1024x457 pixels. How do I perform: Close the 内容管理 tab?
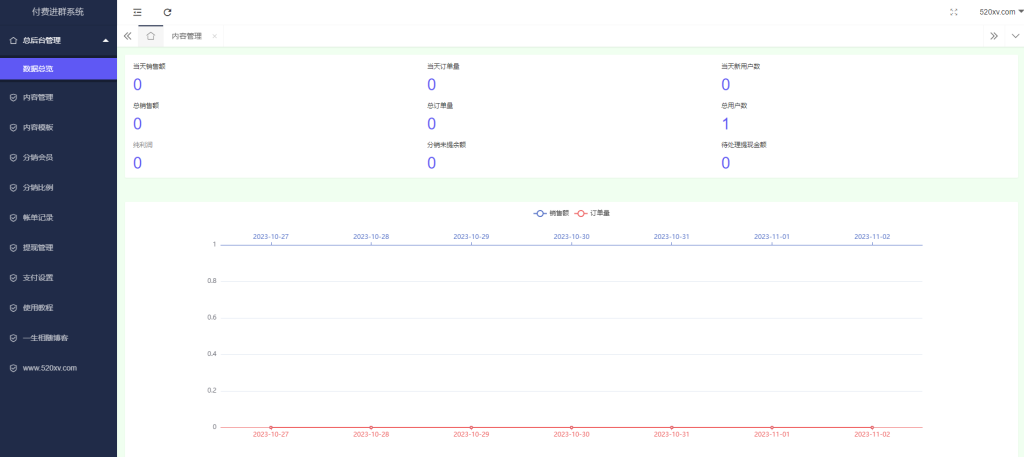coord(214,36)
